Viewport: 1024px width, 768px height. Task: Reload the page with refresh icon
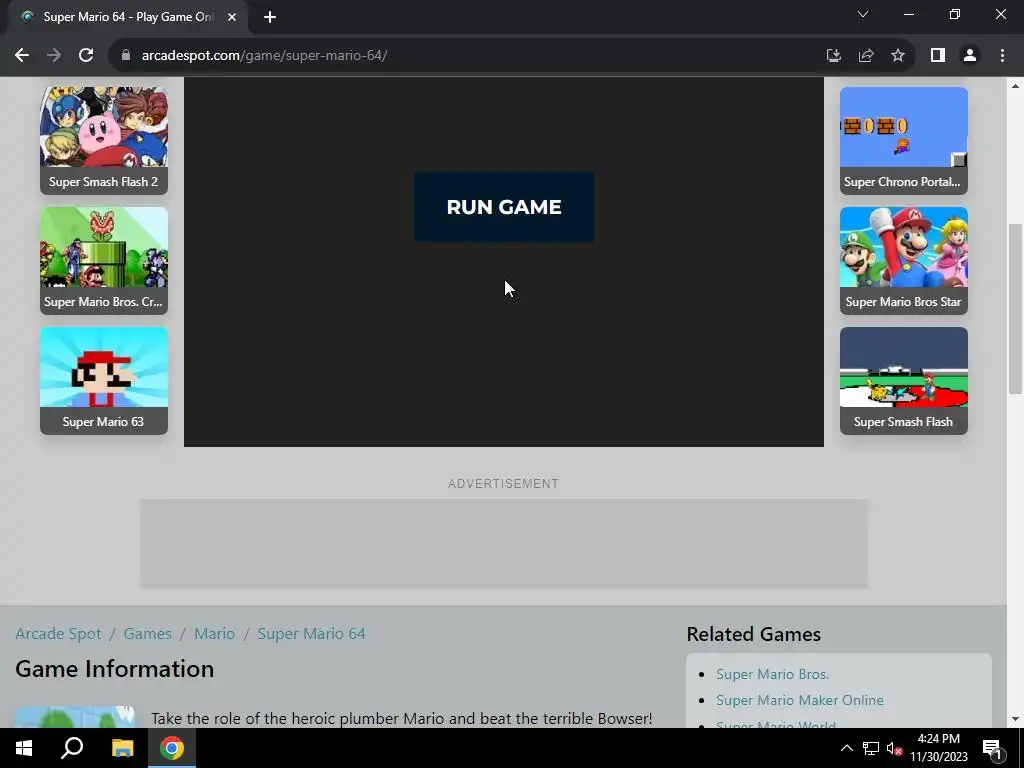pos(86,56)
